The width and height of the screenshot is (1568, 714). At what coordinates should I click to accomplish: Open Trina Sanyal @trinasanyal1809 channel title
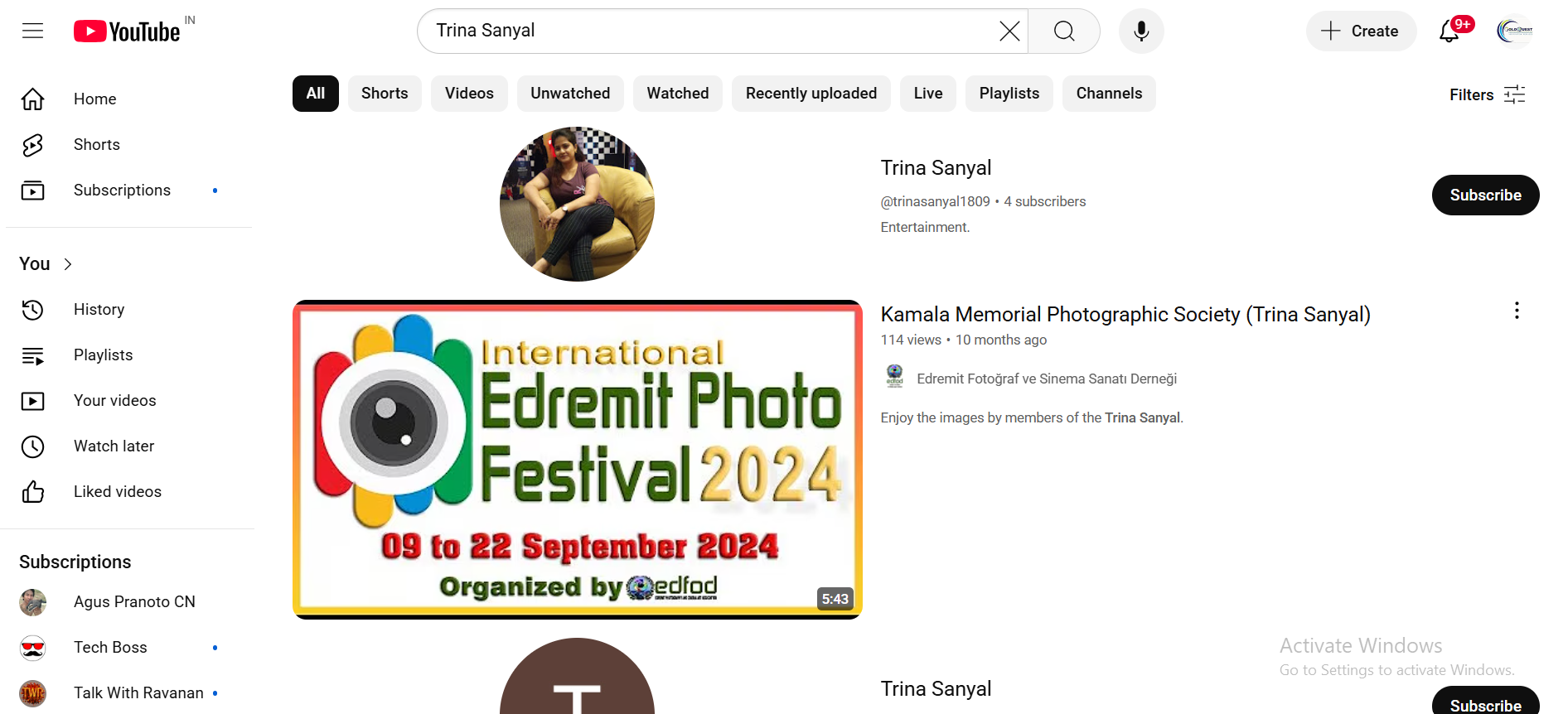pos(936,168)
